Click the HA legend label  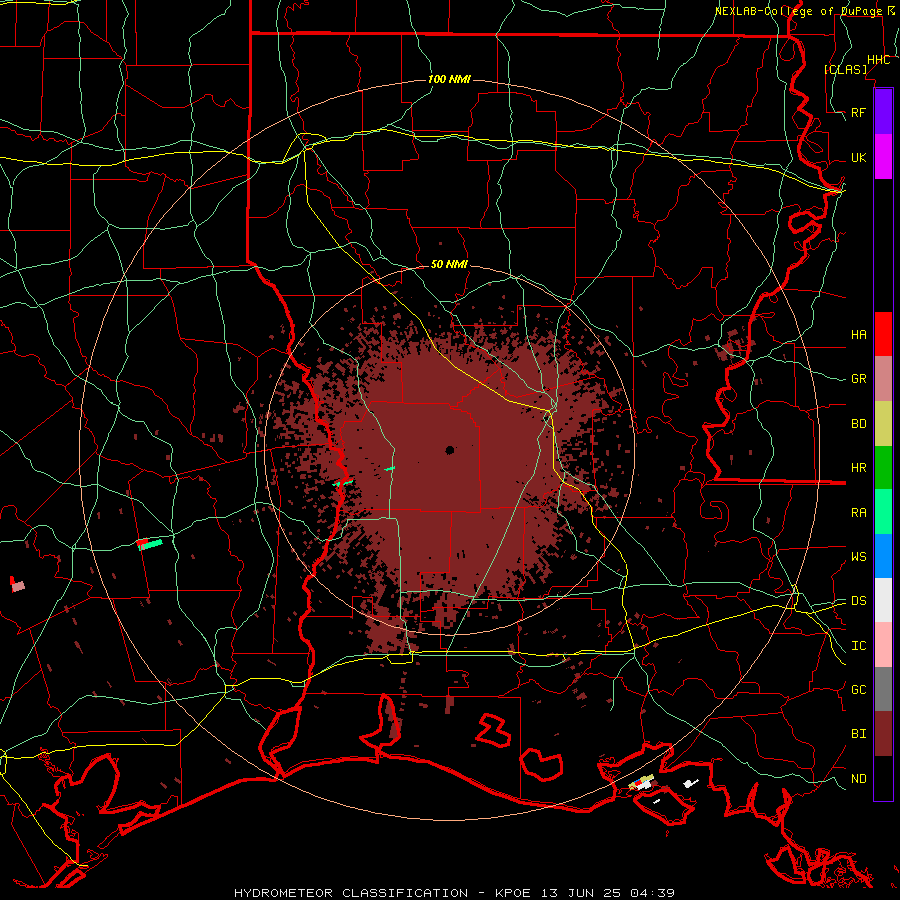(x=859, y=334)
